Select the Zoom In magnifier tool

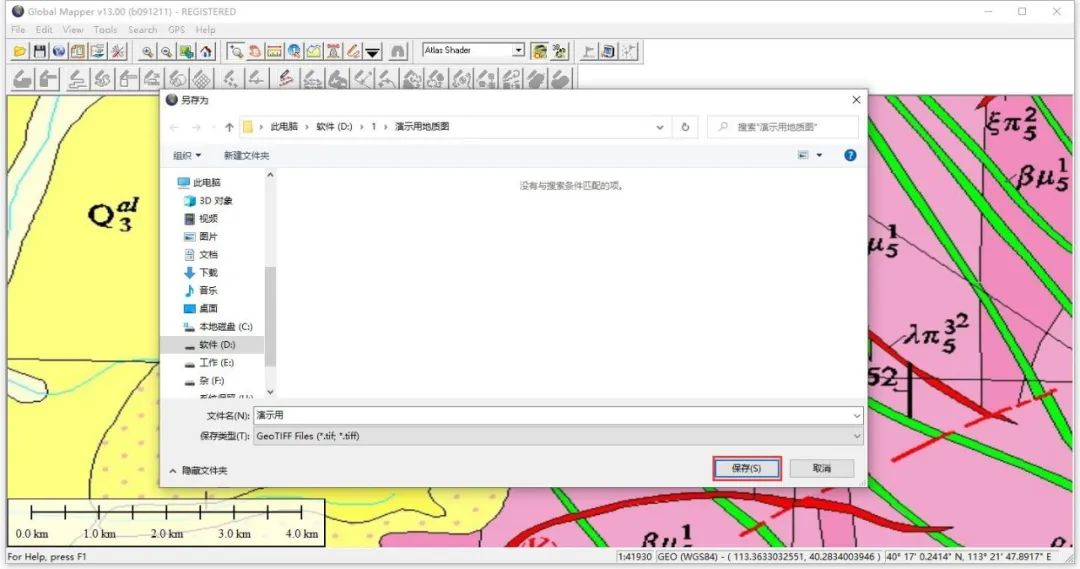147,51
